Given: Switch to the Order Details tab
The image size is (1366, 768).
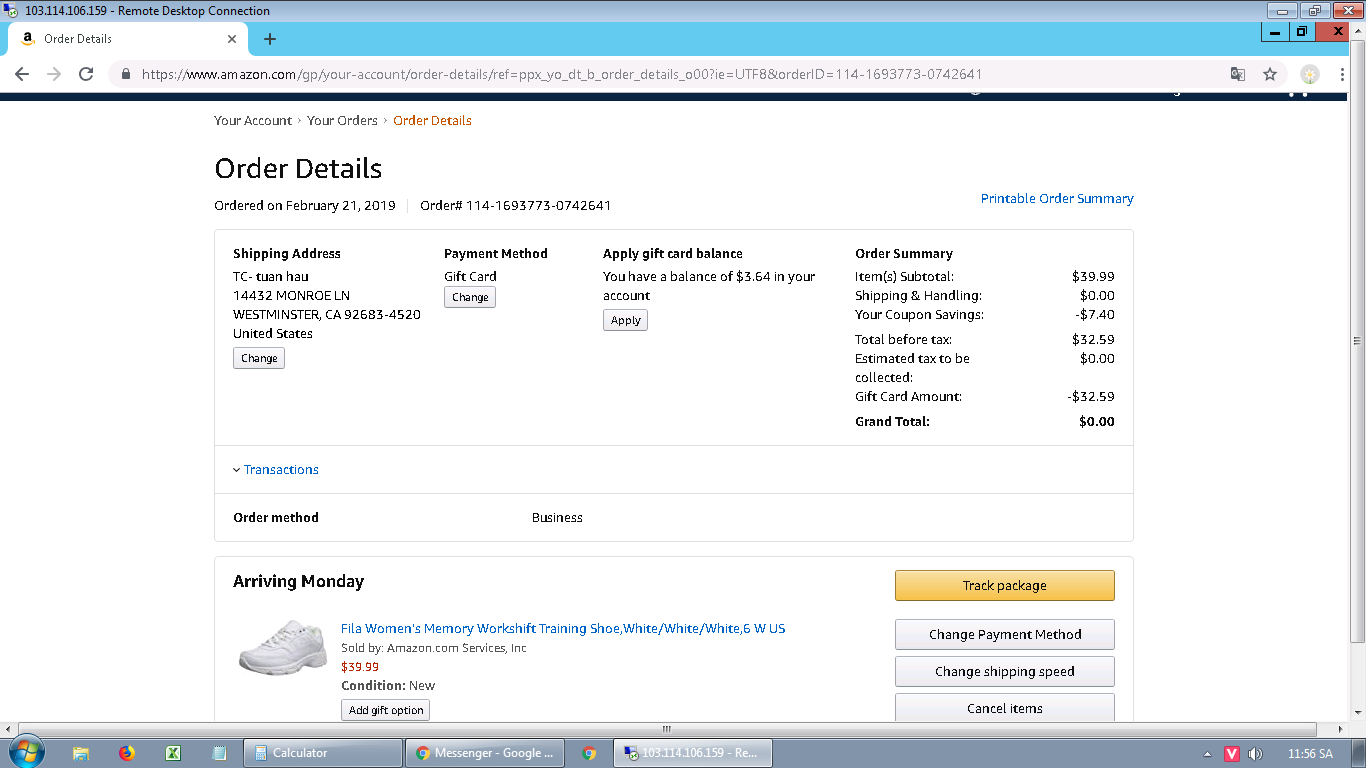Looking at the screenshot, I should coord(120,39).
